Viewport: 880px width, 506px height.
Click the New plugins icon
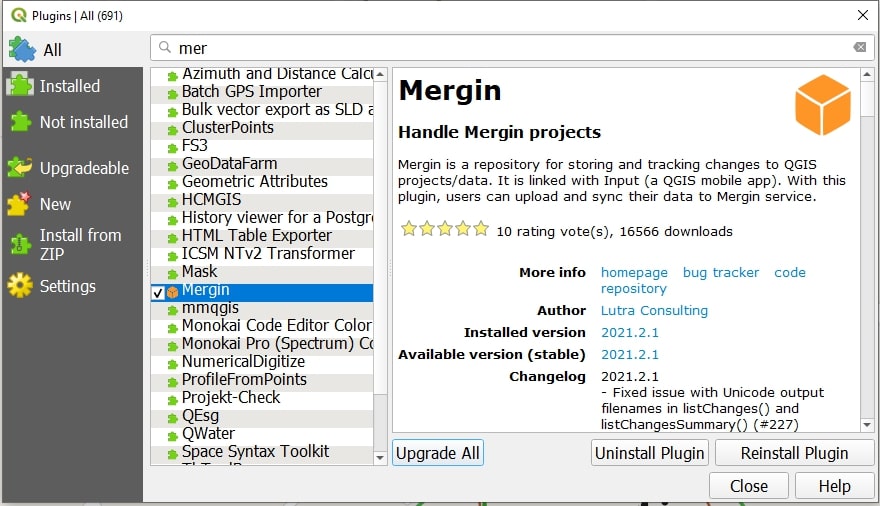pos(20,204)
